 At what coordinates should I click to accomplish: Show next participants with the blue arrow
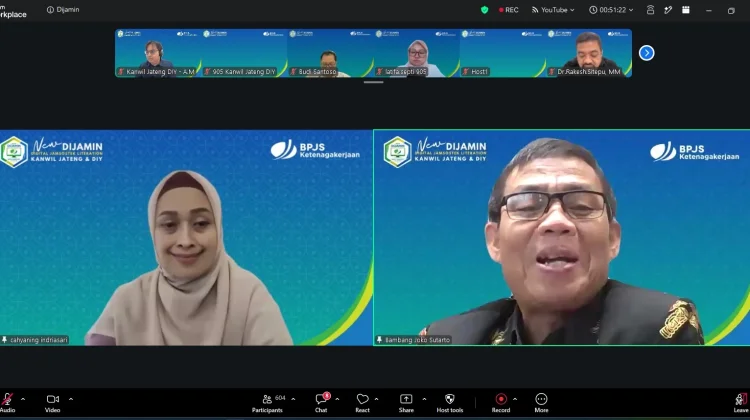646,53
